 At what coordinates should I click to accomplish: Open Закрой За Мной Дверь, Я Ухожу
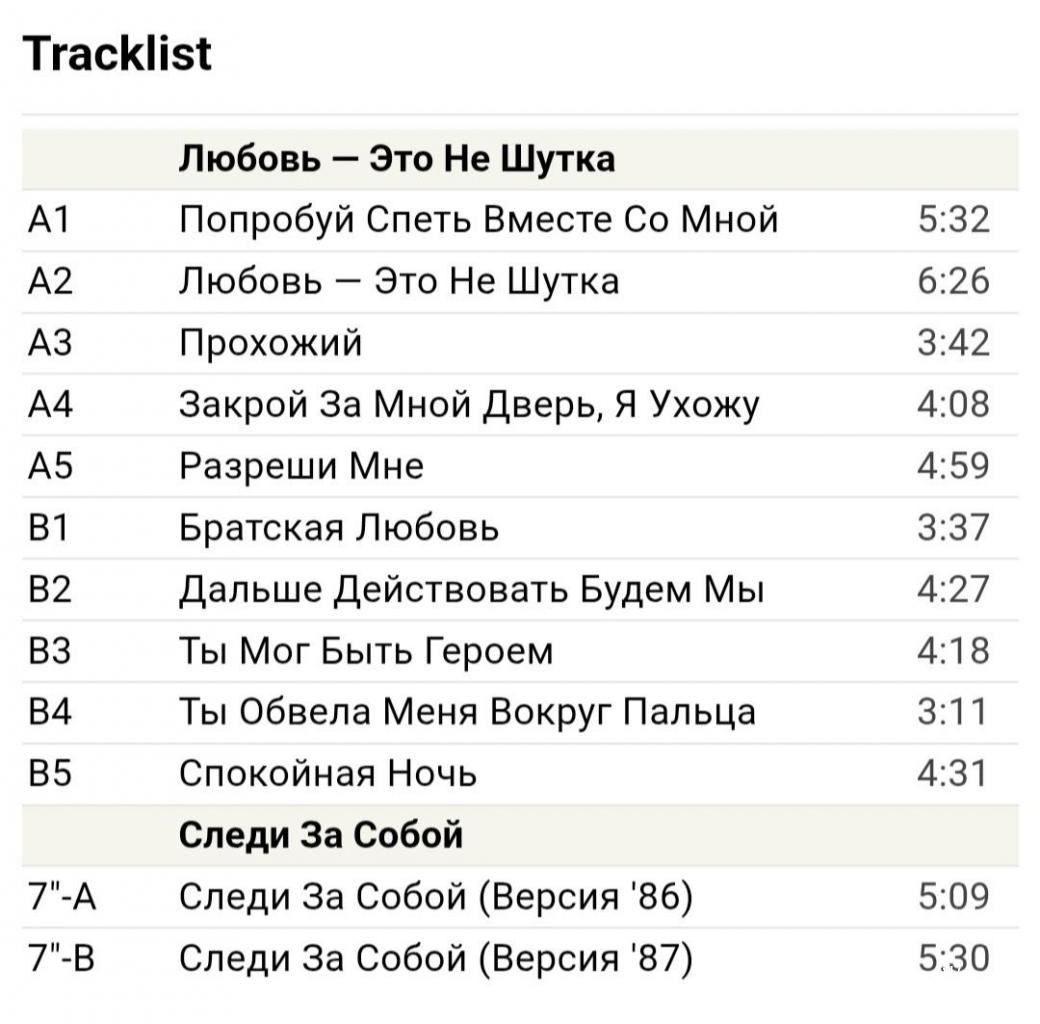469,405
